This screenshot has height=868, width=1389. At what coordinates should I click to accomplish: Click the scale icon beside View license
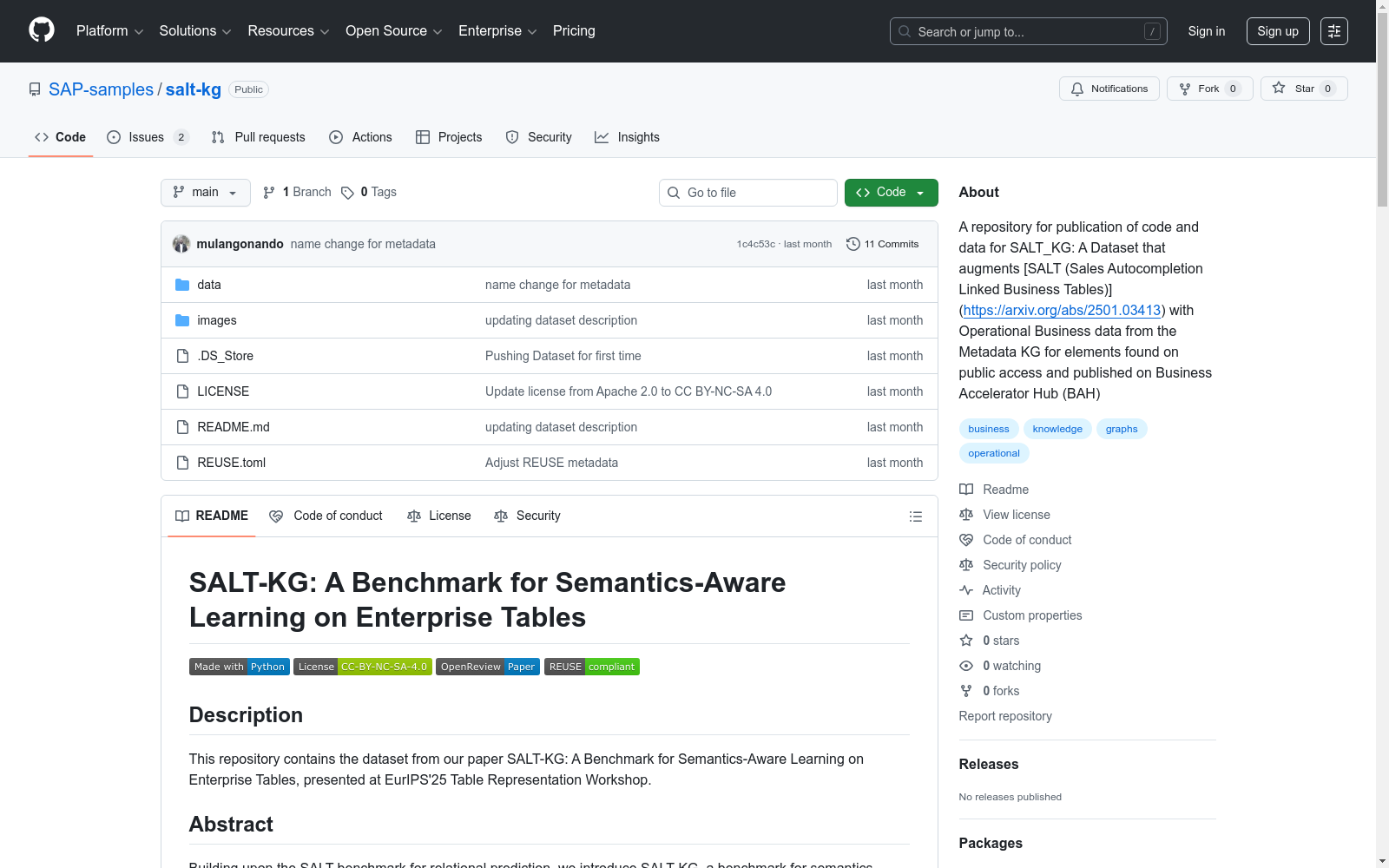click(966, 515)
